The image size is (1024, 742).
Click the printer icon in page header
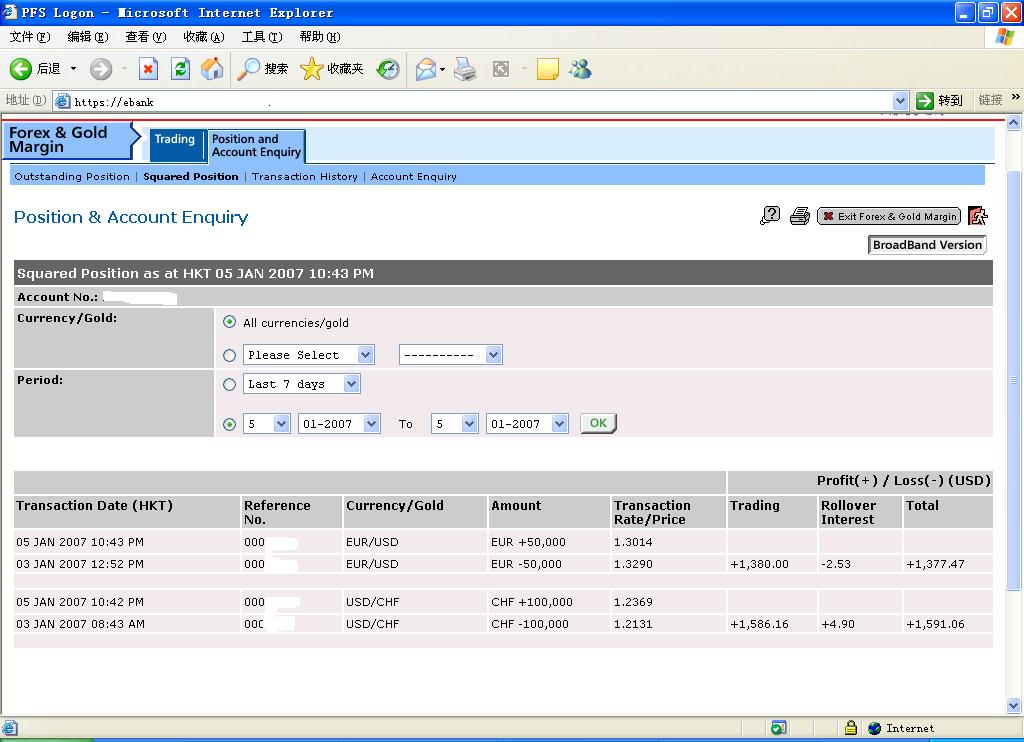799,216
